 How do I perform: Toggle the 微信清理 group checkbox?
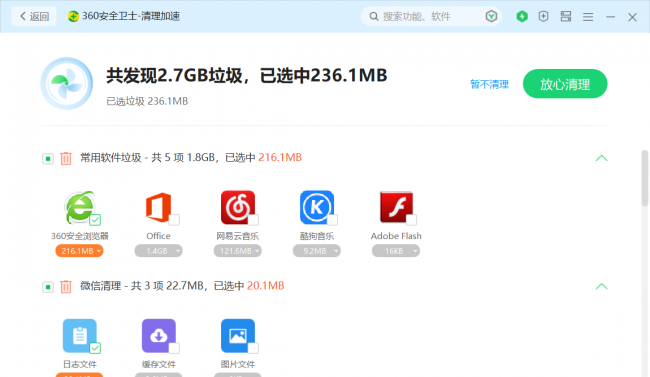tap(48, 287)
